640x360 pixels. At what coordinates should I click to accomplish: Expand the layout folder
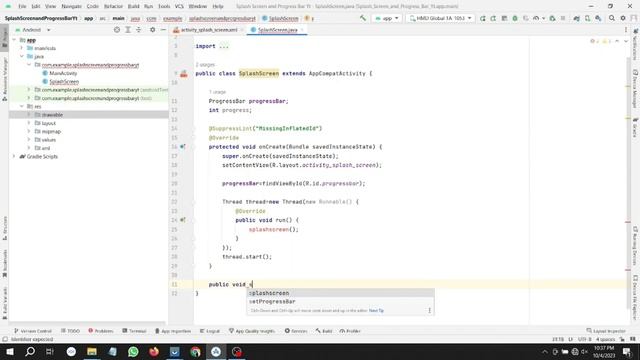tap(29, 123)
